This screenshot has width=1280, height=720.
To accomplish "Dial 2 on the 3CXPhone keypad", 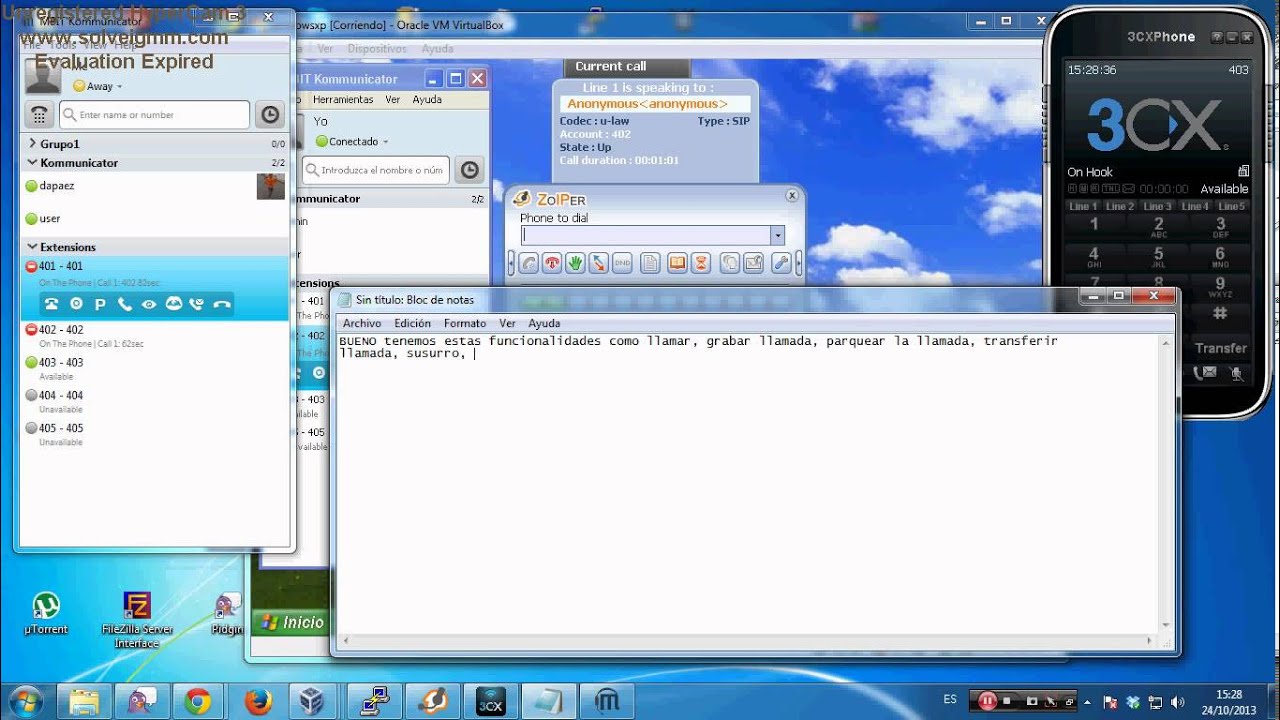I will point(1158,228).
